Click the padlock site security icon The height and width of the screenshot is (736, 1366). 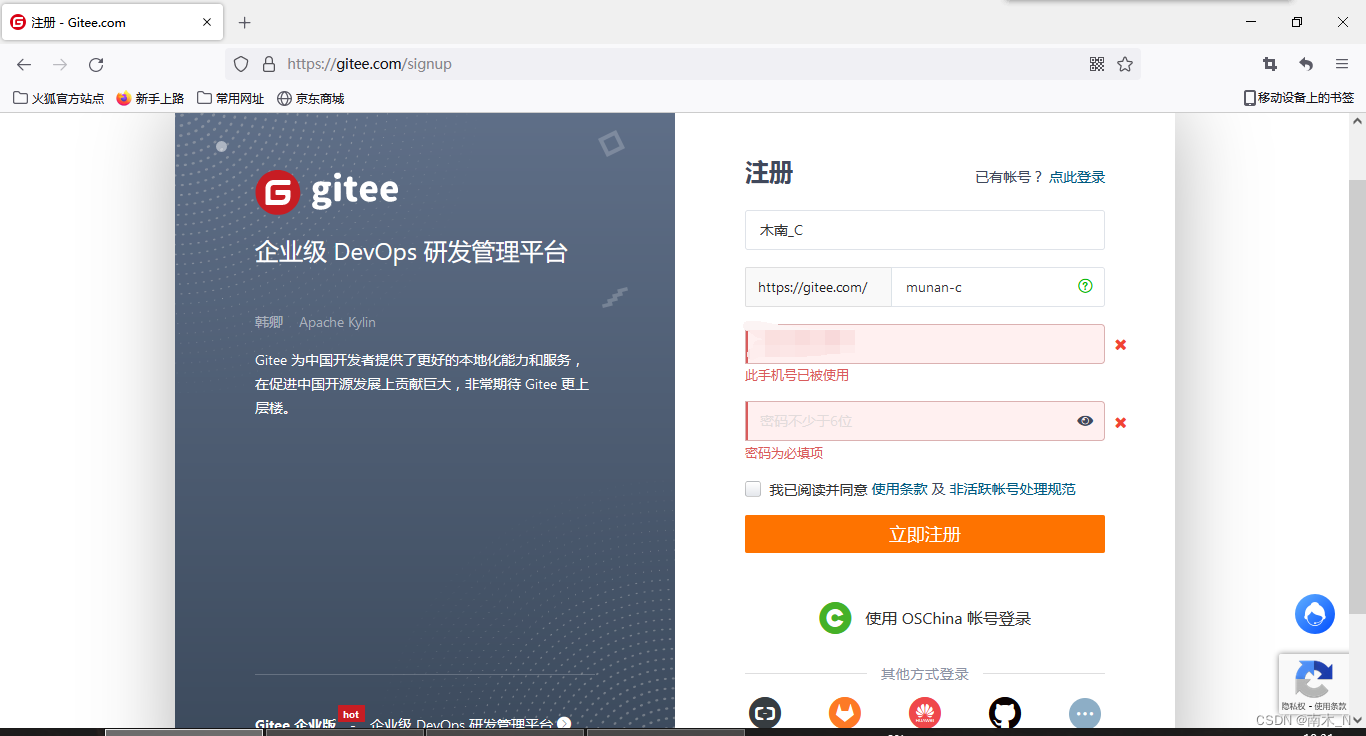point(268,64)
